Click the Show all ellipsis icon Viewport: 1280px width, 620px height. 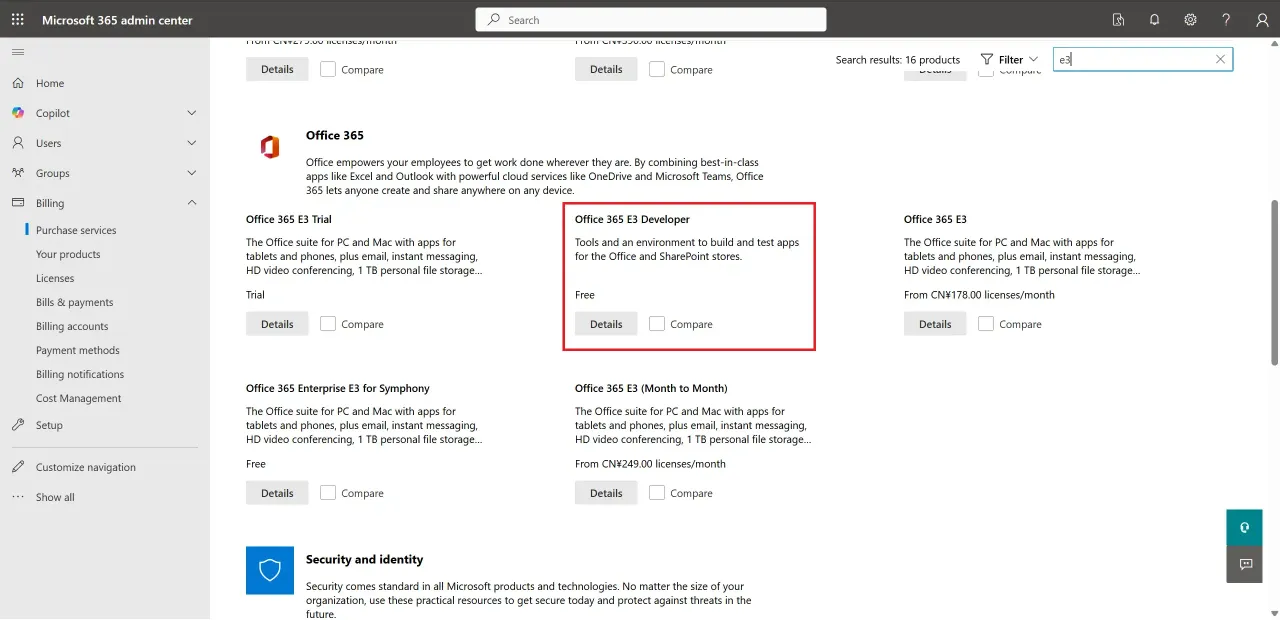point(18,497)
